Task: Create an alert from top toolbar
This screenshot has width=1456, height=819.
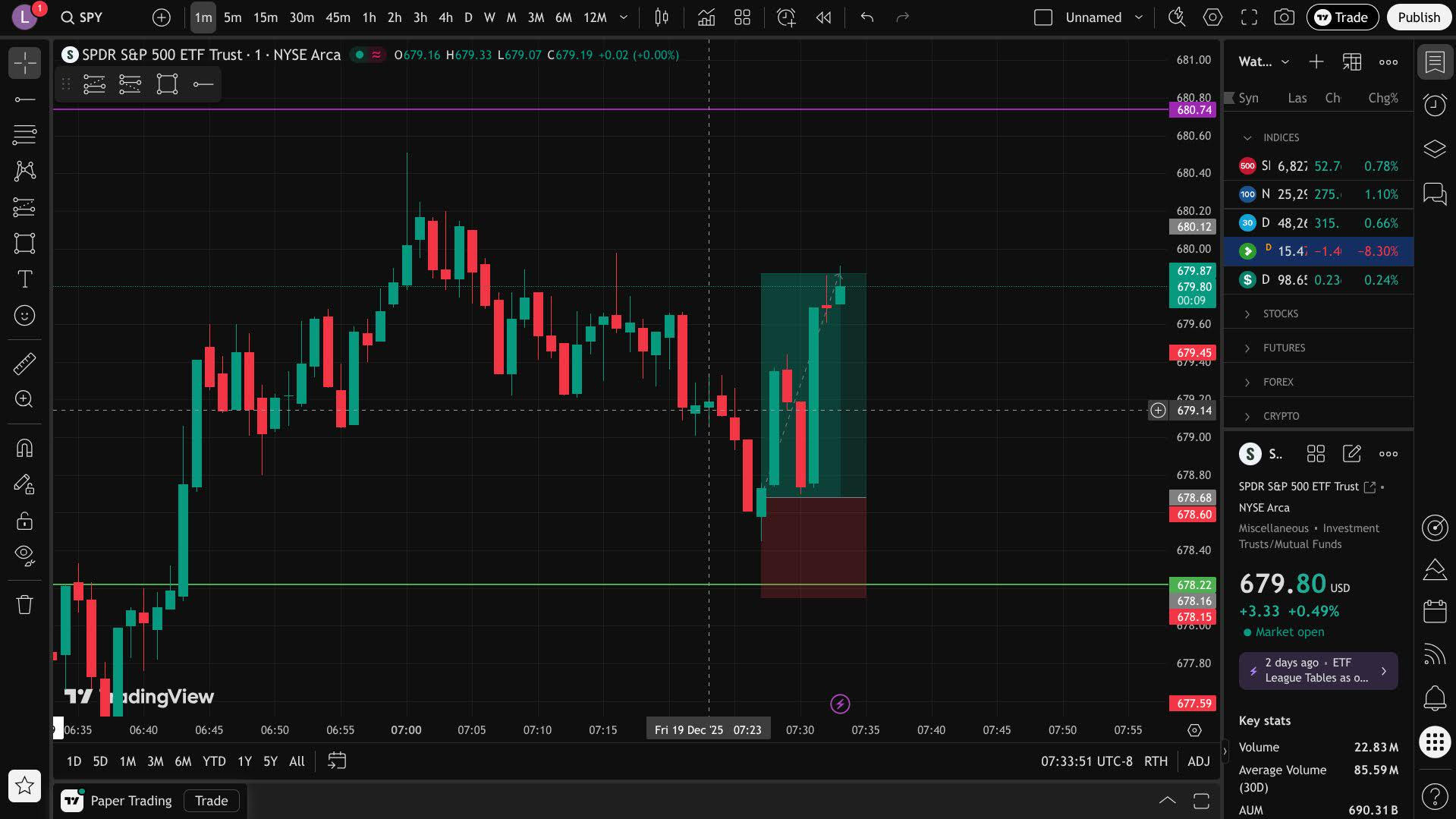Action: click(787, 17)
